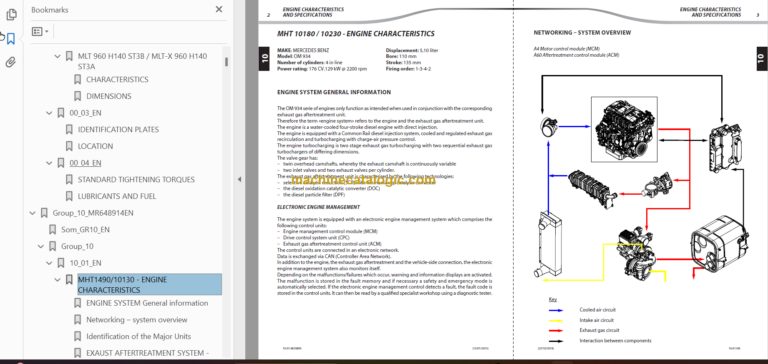
Task: Jump to IDENTIFICATION PLATES bookmark
Action: (x=118, y=129)
